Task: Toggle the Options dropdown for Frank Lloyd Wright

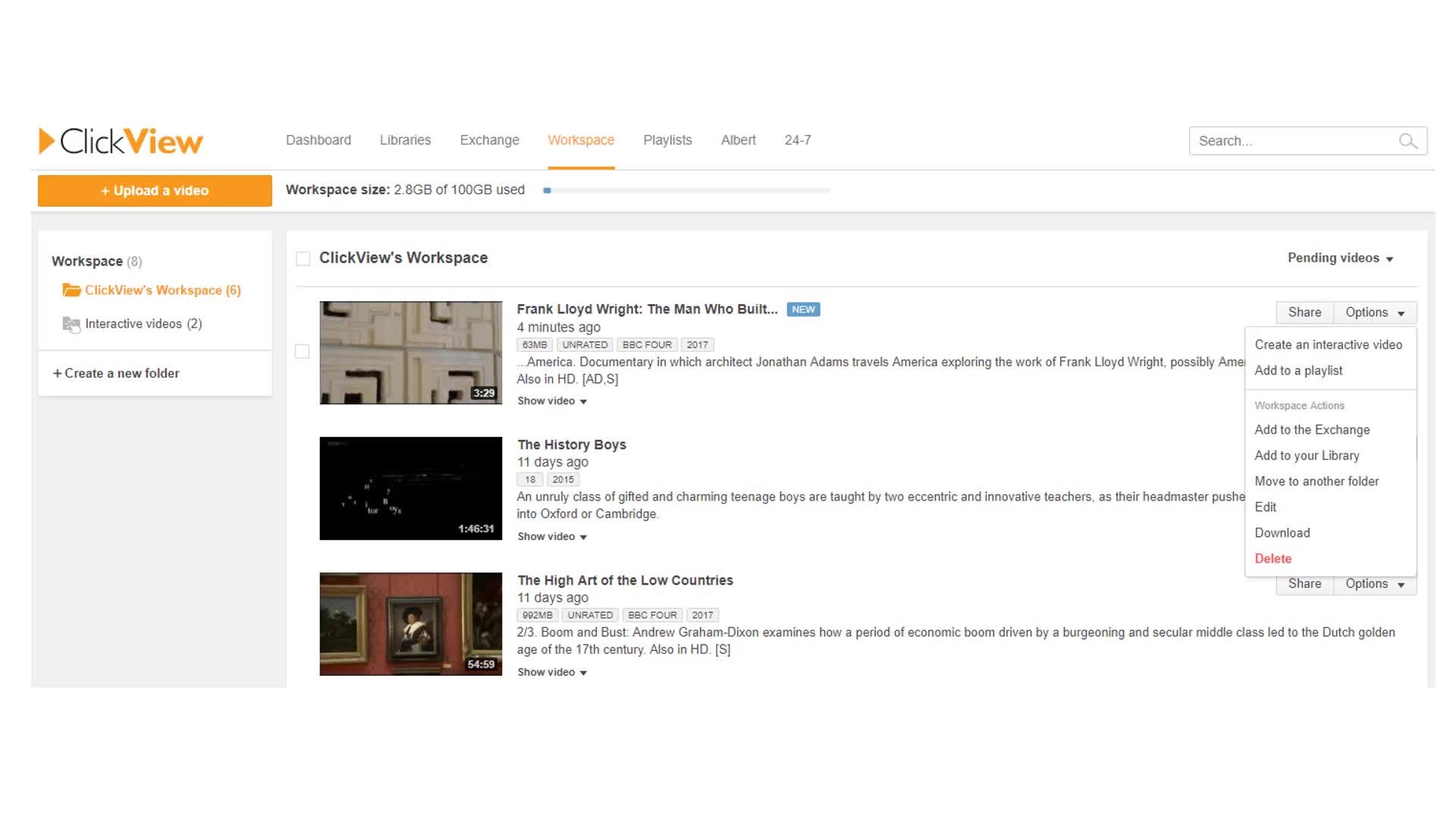Action: (1375, 312)
